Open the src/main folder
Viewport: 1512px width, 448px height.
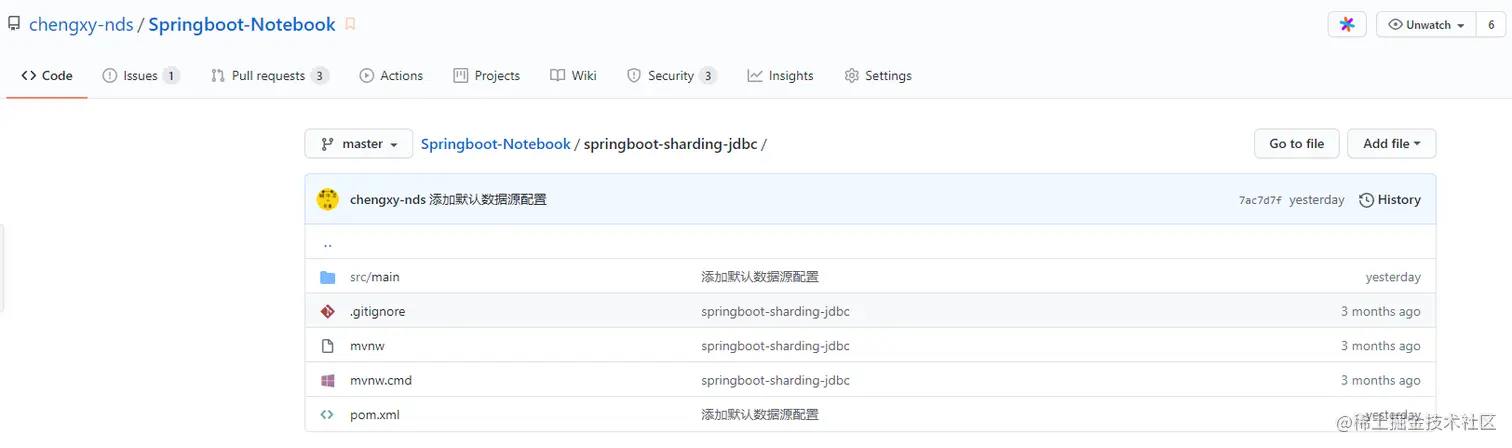375,277
